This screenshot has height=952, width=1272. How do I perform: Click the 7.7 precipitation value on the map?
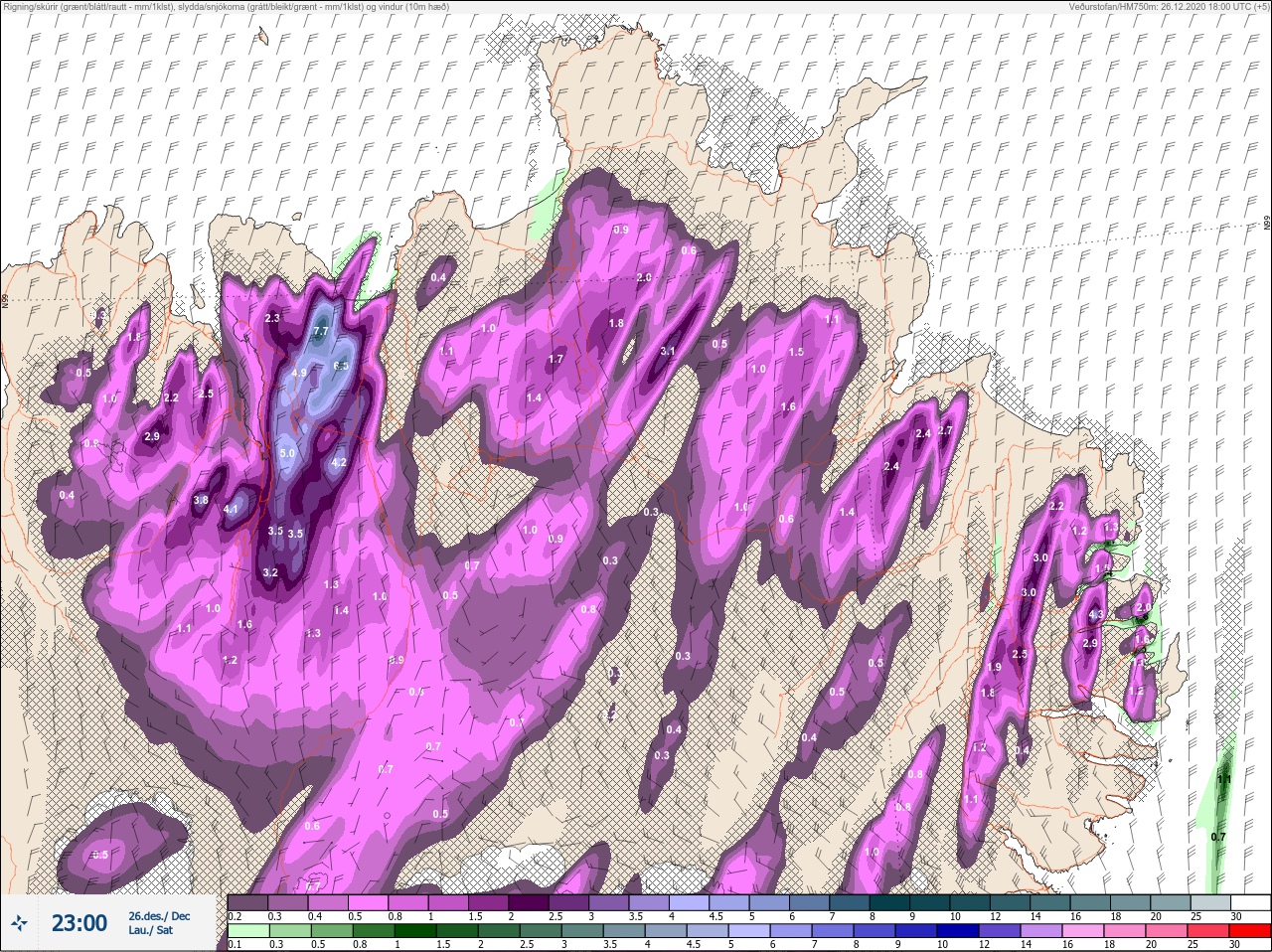pyautogui.click(x=320, y=331)
